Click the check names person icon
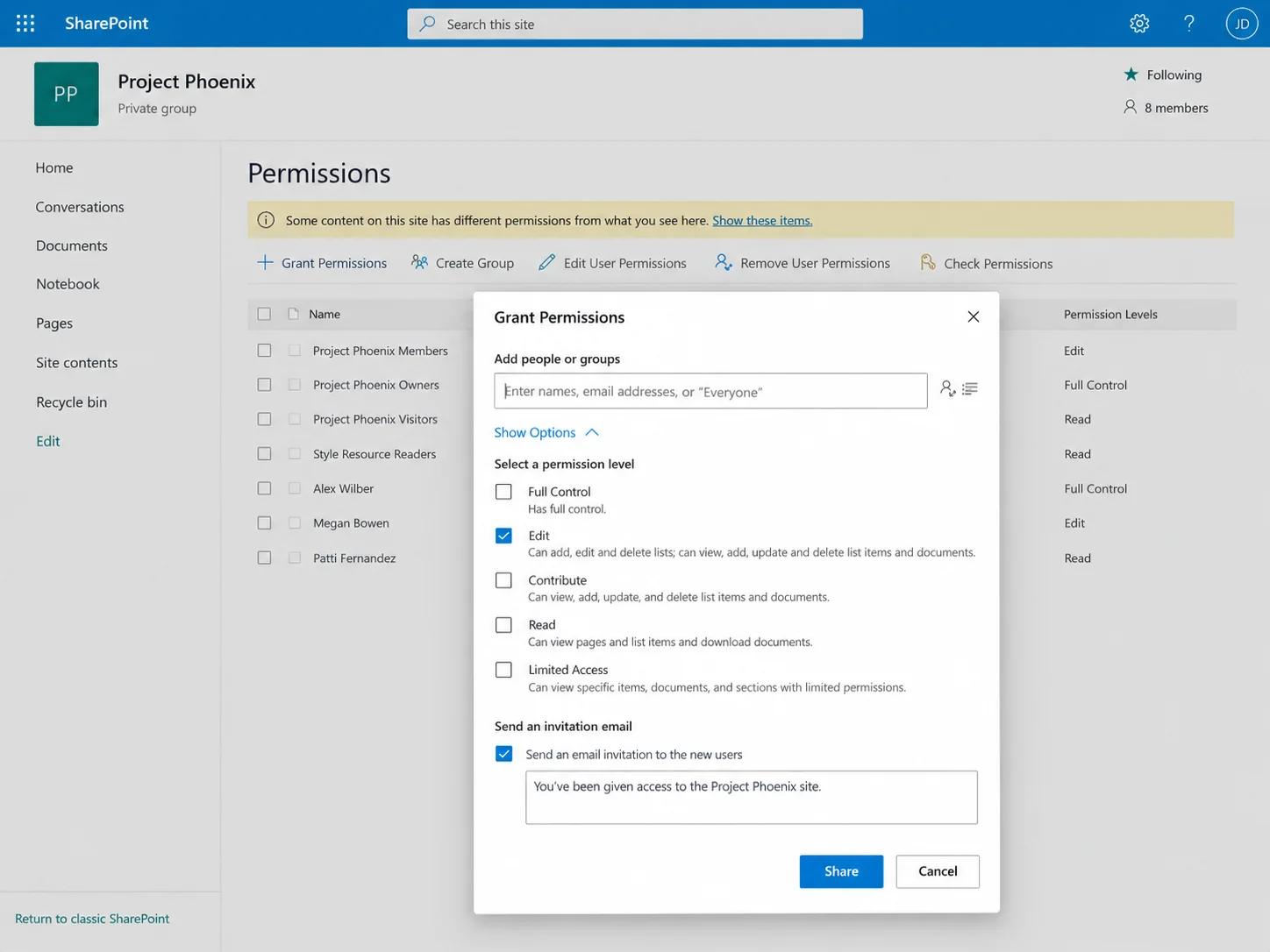Screen dimensions: 1270x952 (948, 388)
